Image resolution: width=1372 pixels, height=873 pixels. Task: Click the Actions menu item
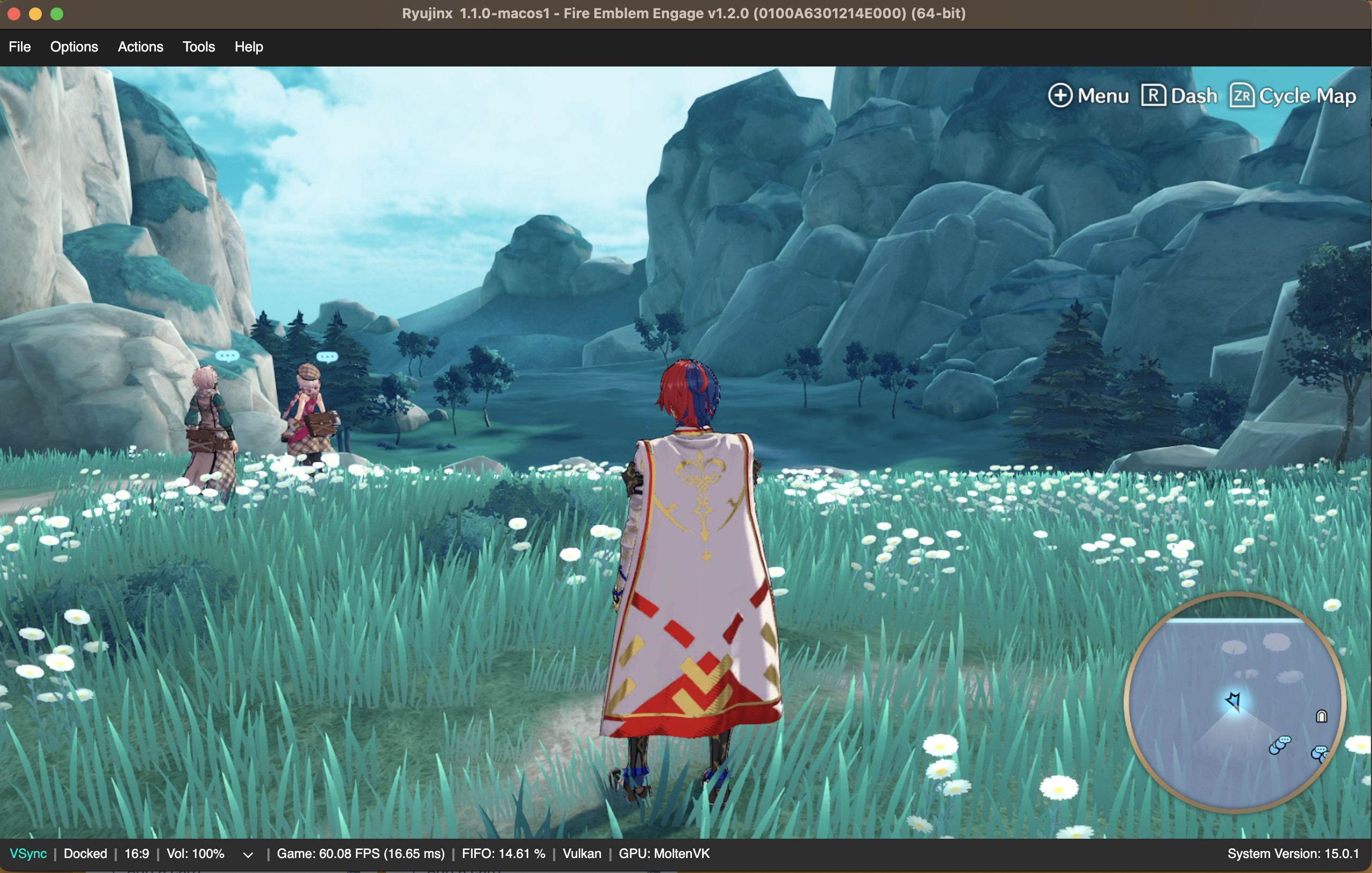coord(140,46)
